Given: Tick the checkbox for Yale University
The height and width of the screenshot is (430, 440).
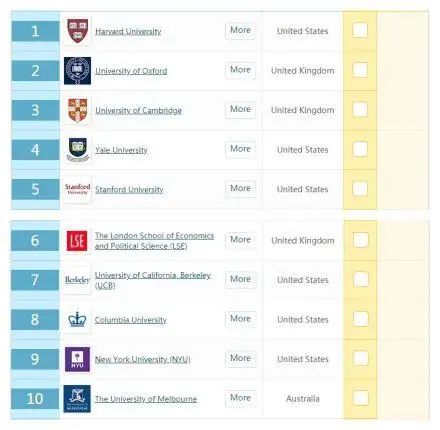Looking at the screenshot, I should click(360, 149).
